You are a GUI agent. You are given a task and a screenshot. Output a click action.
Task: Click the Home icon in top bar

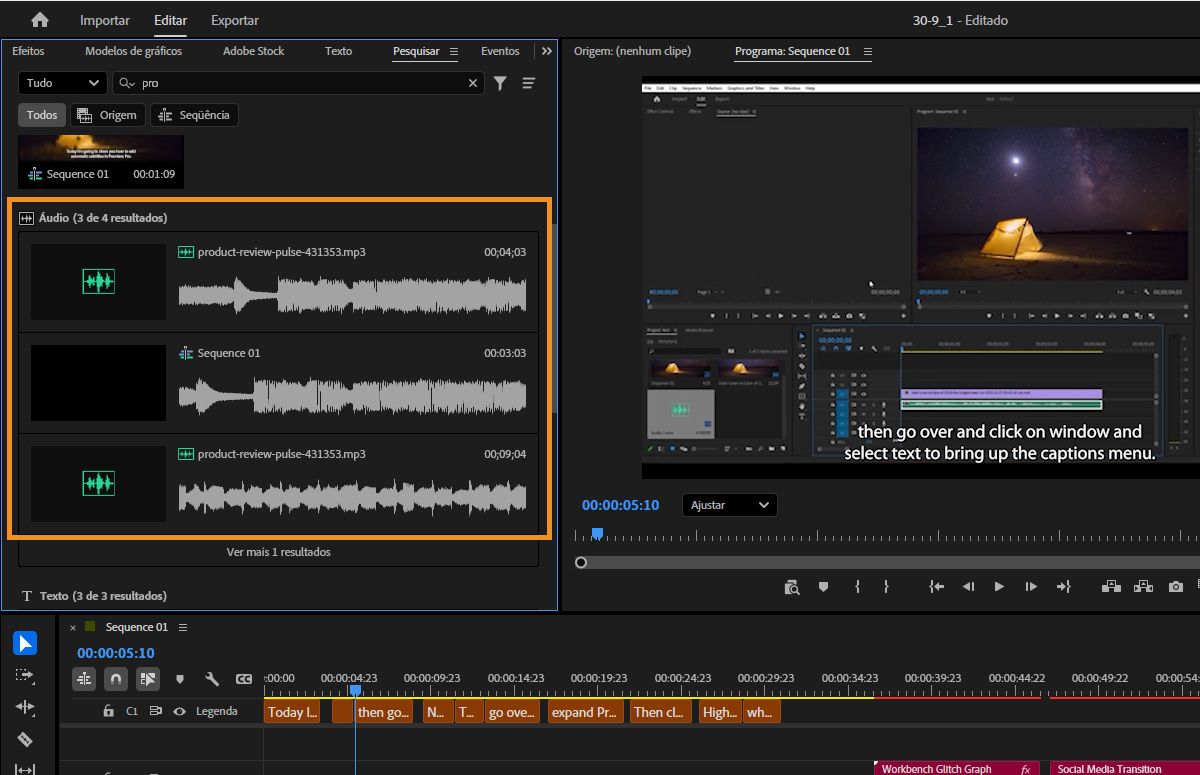[x=40, y=20]
